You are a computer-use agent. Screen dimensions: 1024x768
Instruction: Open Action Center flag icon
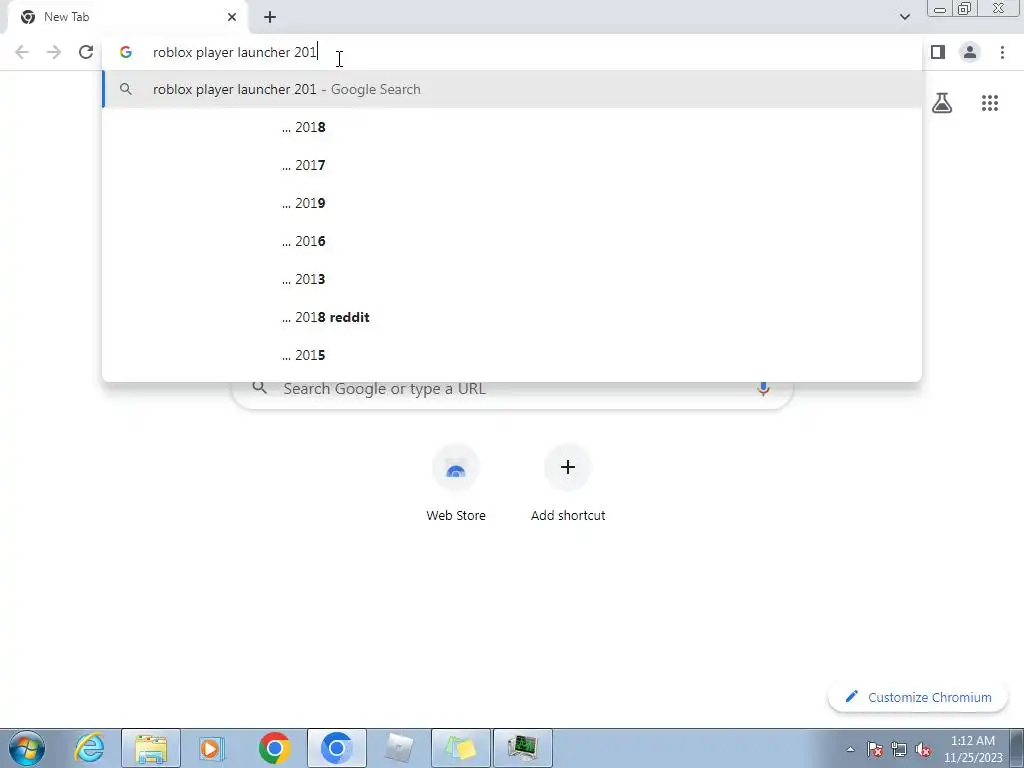pyautogui.click(x=875, y=749)
